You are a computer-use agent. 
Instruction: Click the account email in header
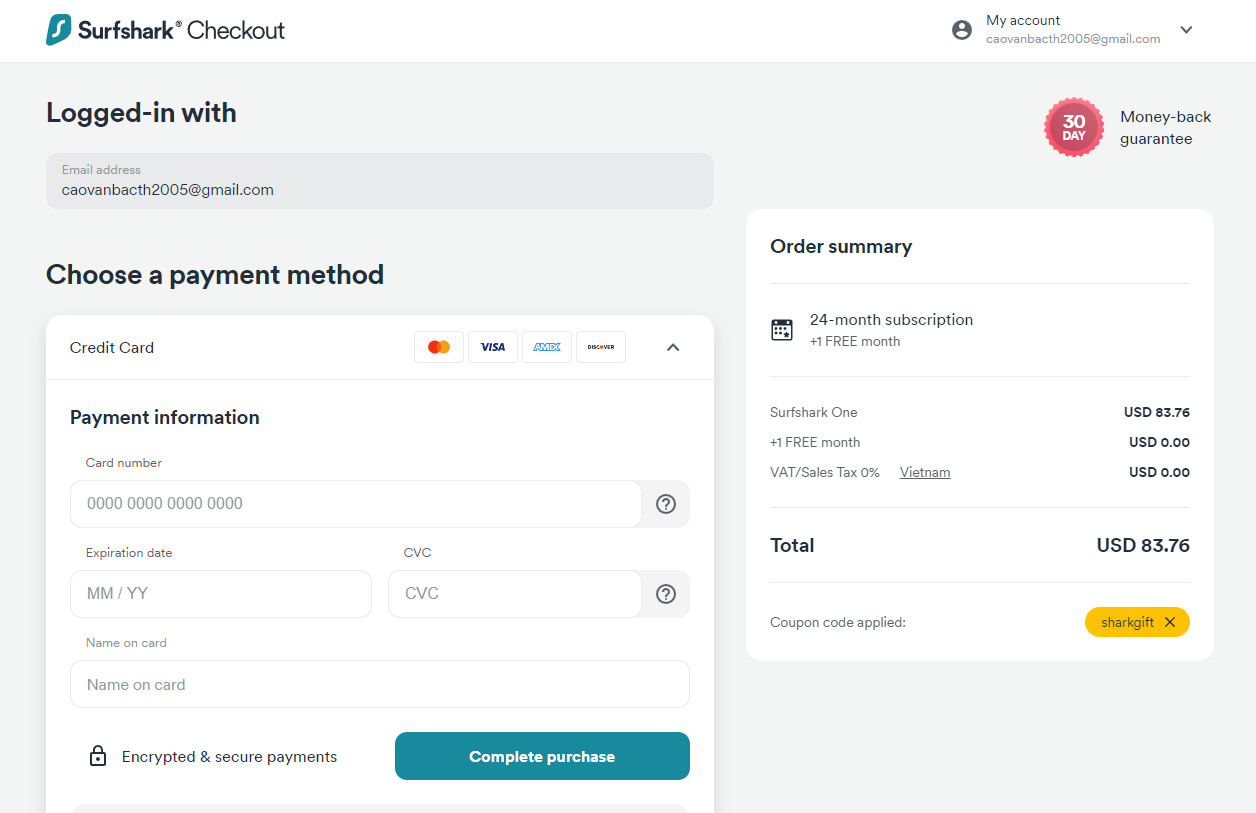pos(1073,39)
